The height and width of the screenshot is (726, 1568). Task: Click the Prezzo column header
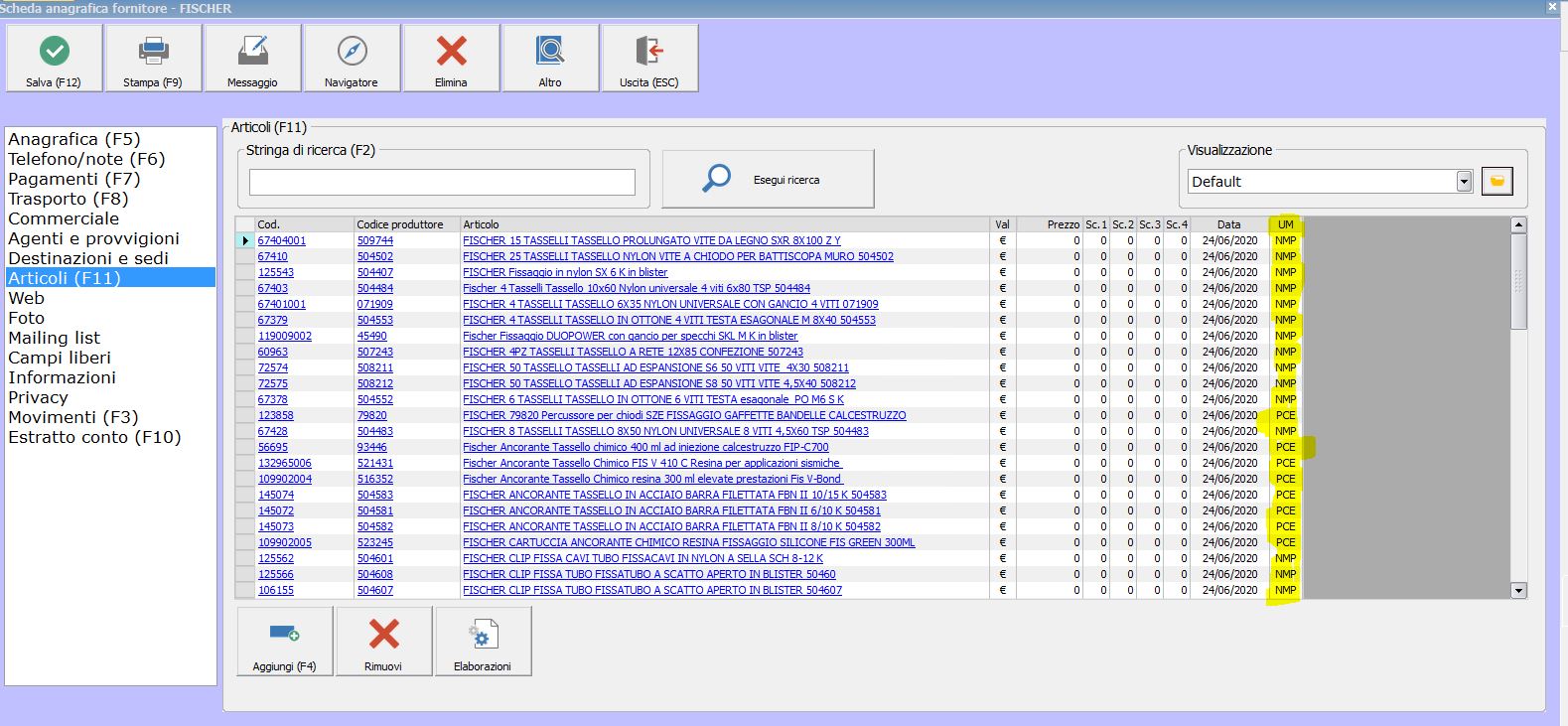[1050, 224]
